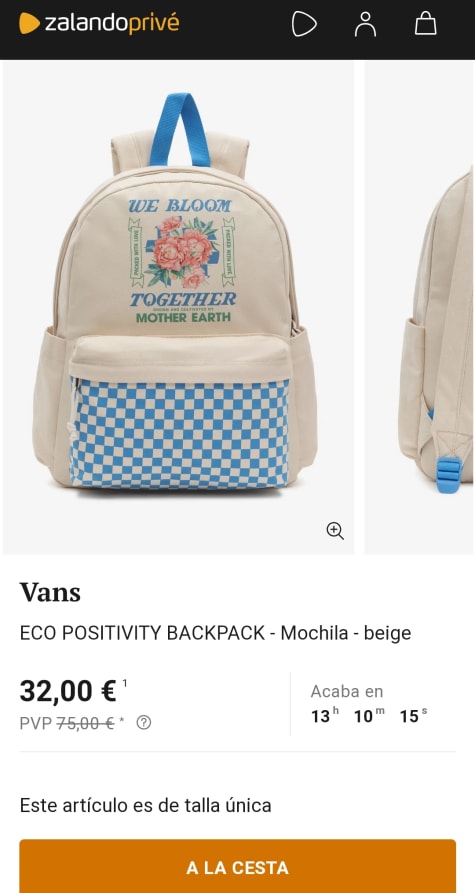475x893 pixels.
Task: Open the shopping bag icon
Action: [425, 24]
